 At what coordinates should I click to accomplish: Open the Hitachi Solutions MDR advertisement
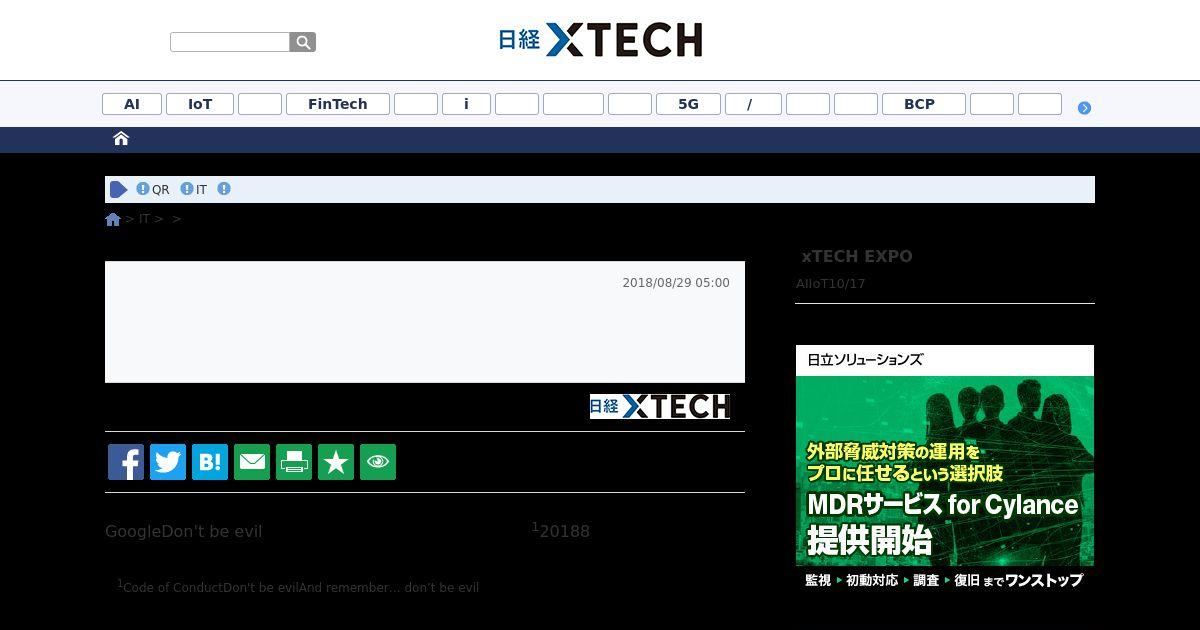pyautogui.click(x=945, y=470)
